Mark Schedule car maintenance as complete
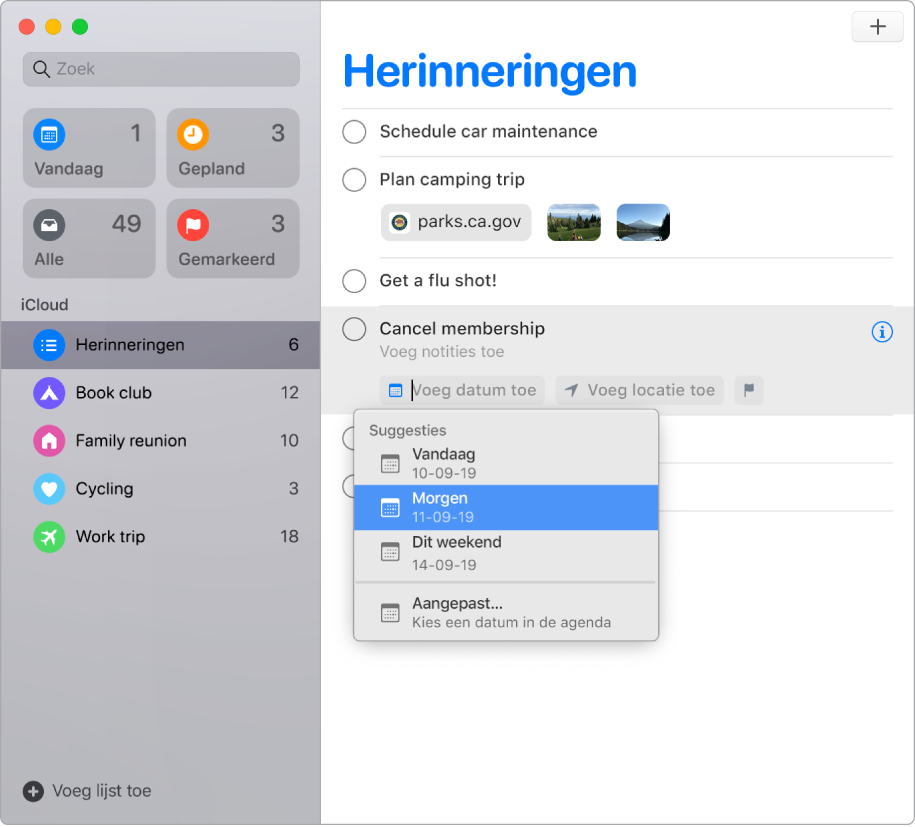This screenshot has width=915, height=827. pyautogui.click(x=354, y=132)
